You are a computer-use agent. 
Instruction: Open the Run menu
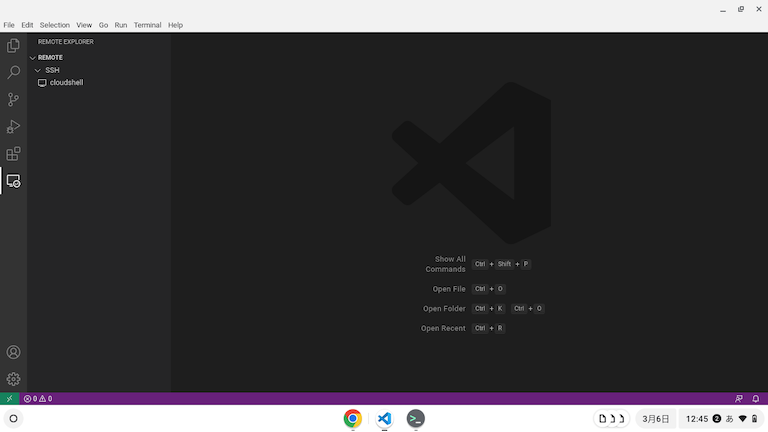pyautogui.click(x=120, y=25)
